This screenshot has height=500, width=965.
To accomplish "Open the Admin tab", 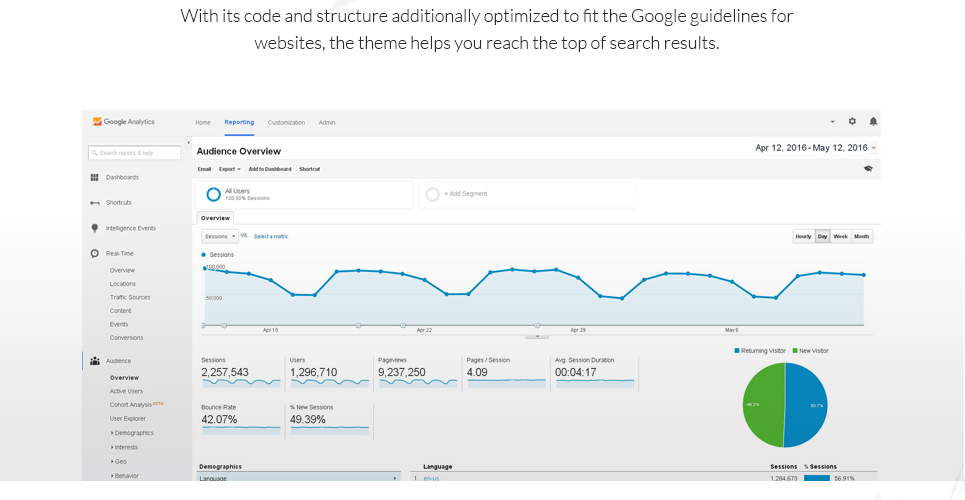I will point(327,123).
